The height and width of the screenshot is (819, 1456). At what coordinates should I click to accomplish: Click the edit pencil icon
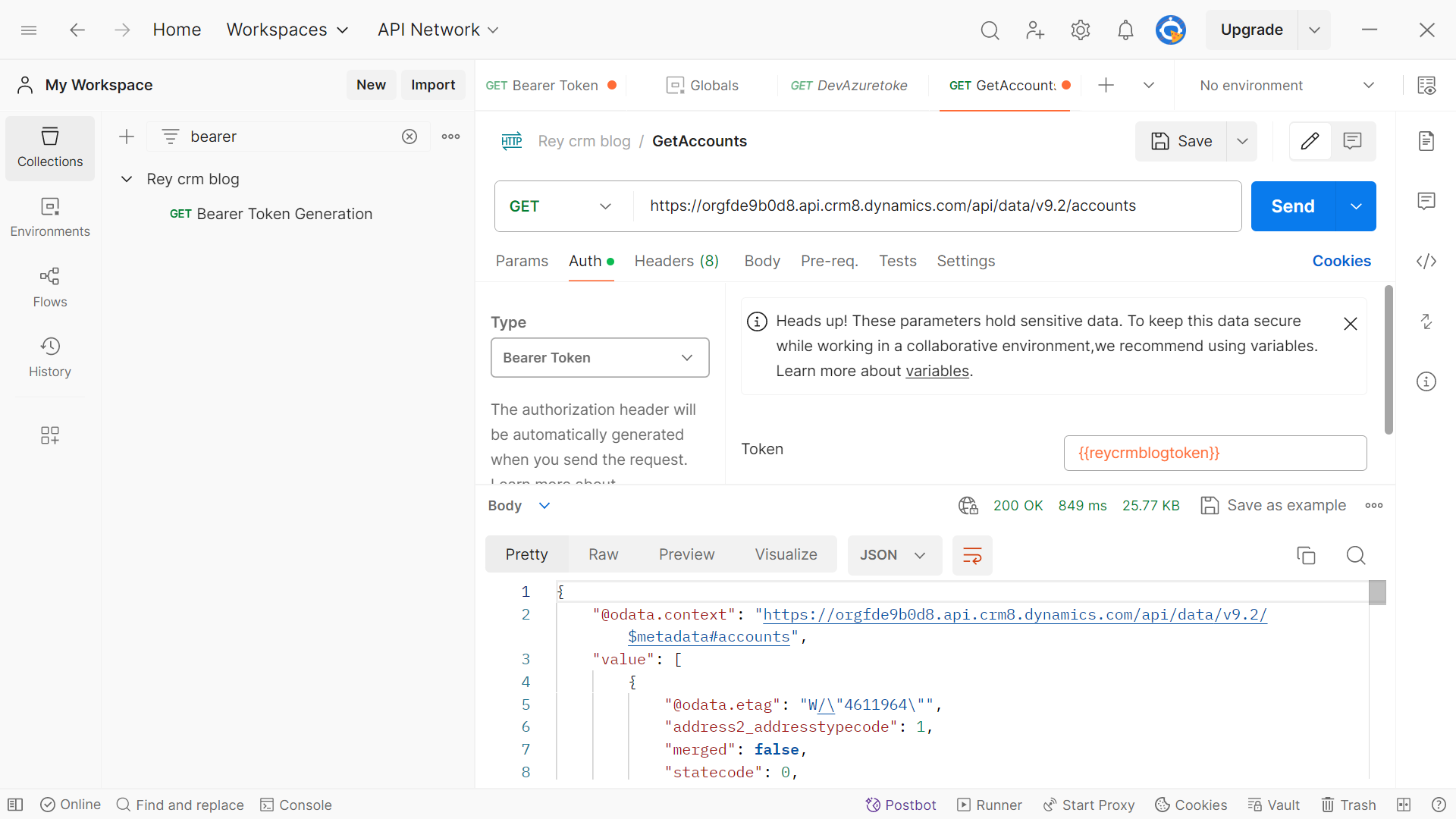tap(1310, 141)
